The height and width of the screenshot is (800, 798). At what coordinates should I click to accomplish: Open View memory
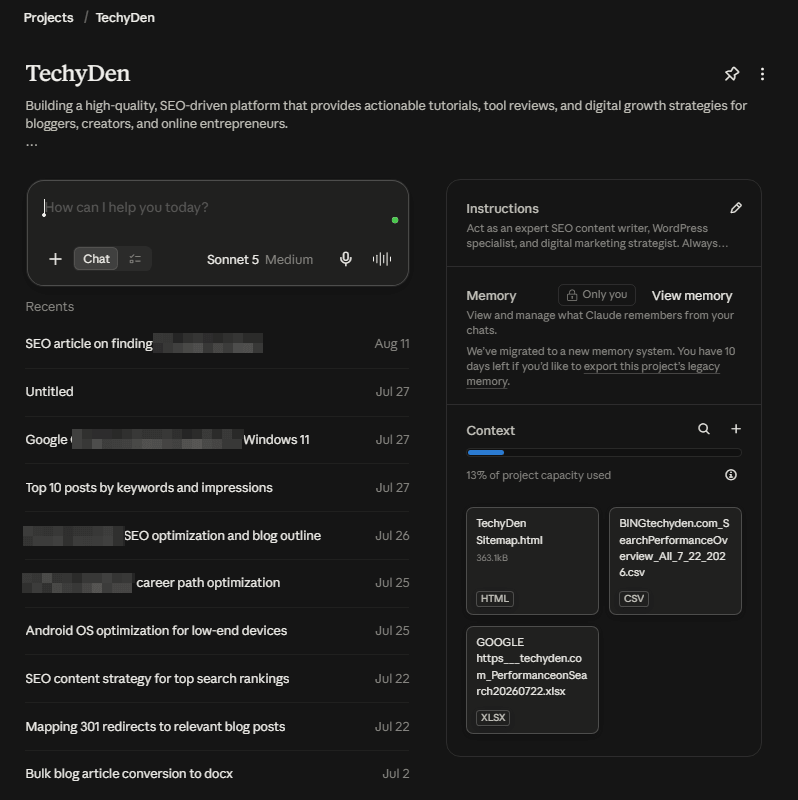click(x=691, y=296)
